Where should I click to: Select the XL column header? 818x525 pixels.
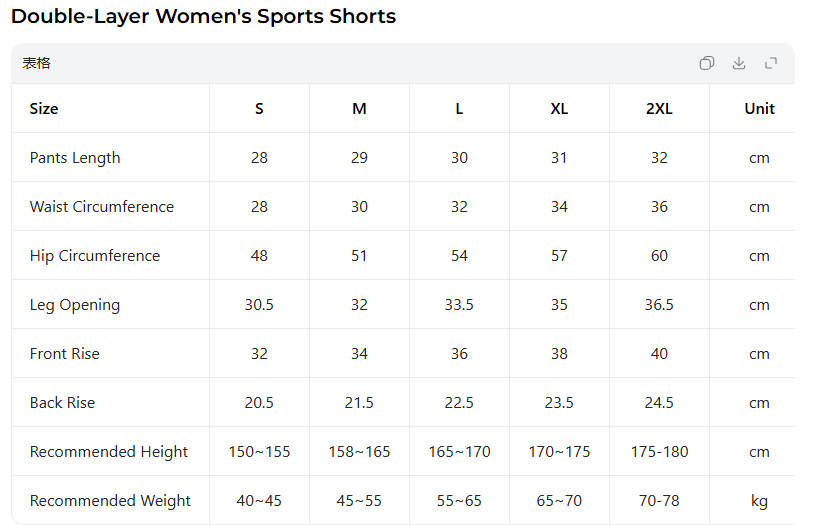(559, 109)
